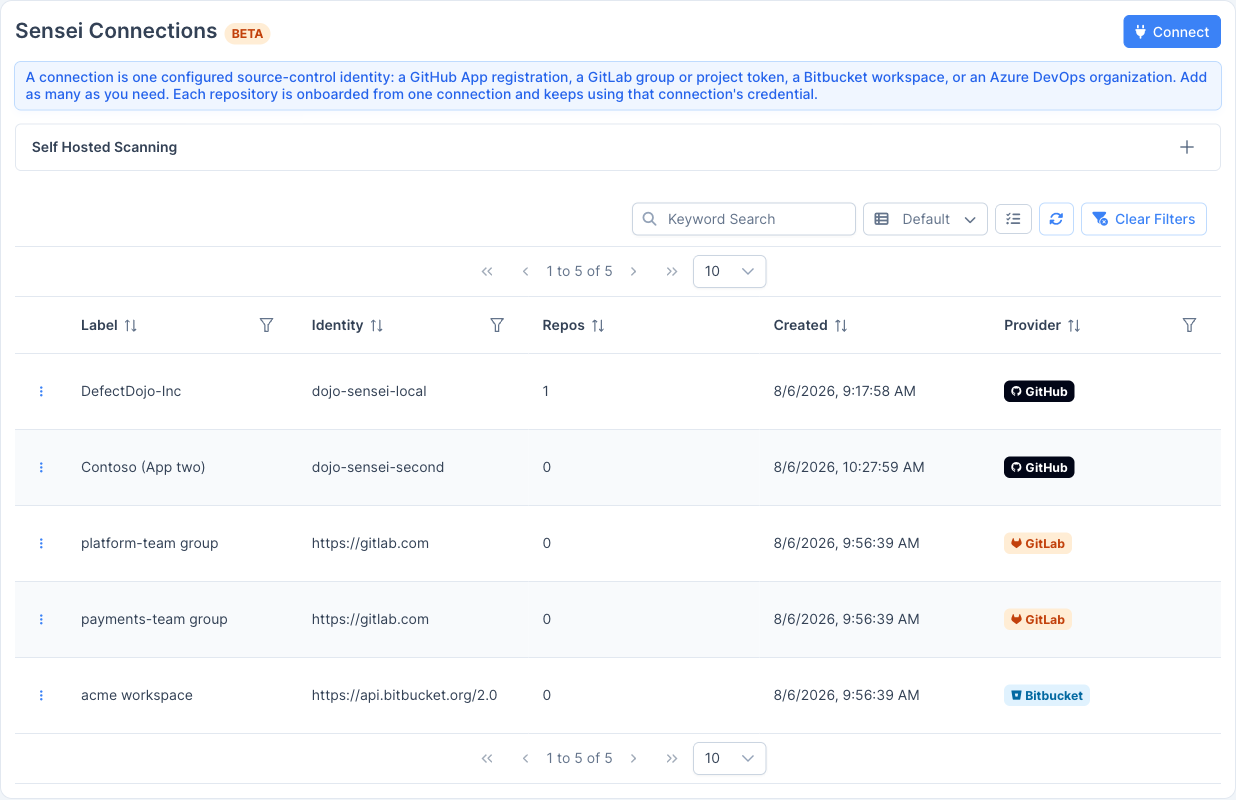Open bottom rows-per-page dropdown

(x=729, y=759)
